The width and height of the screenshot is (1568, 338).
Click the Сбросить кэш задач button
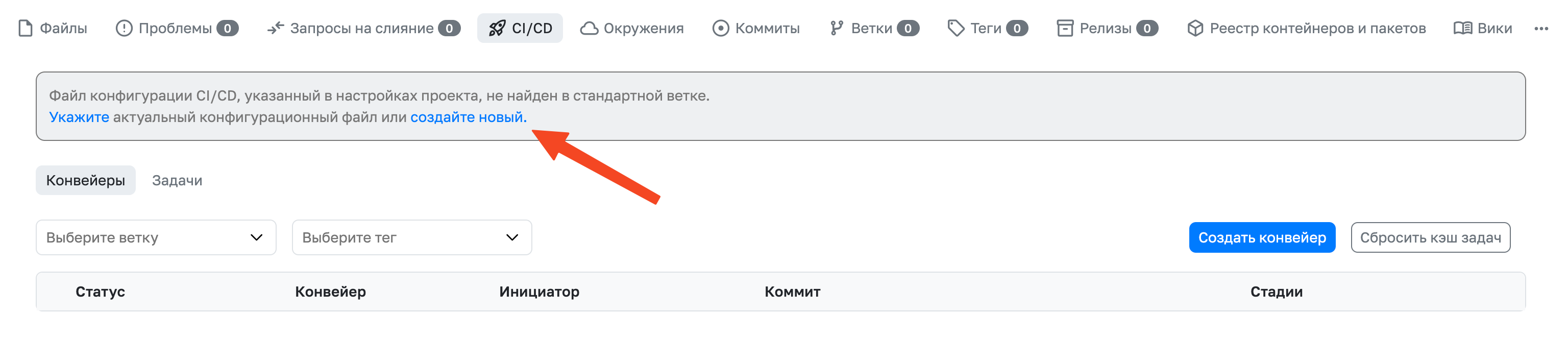pyautogui.click(x=1430, y=237)
